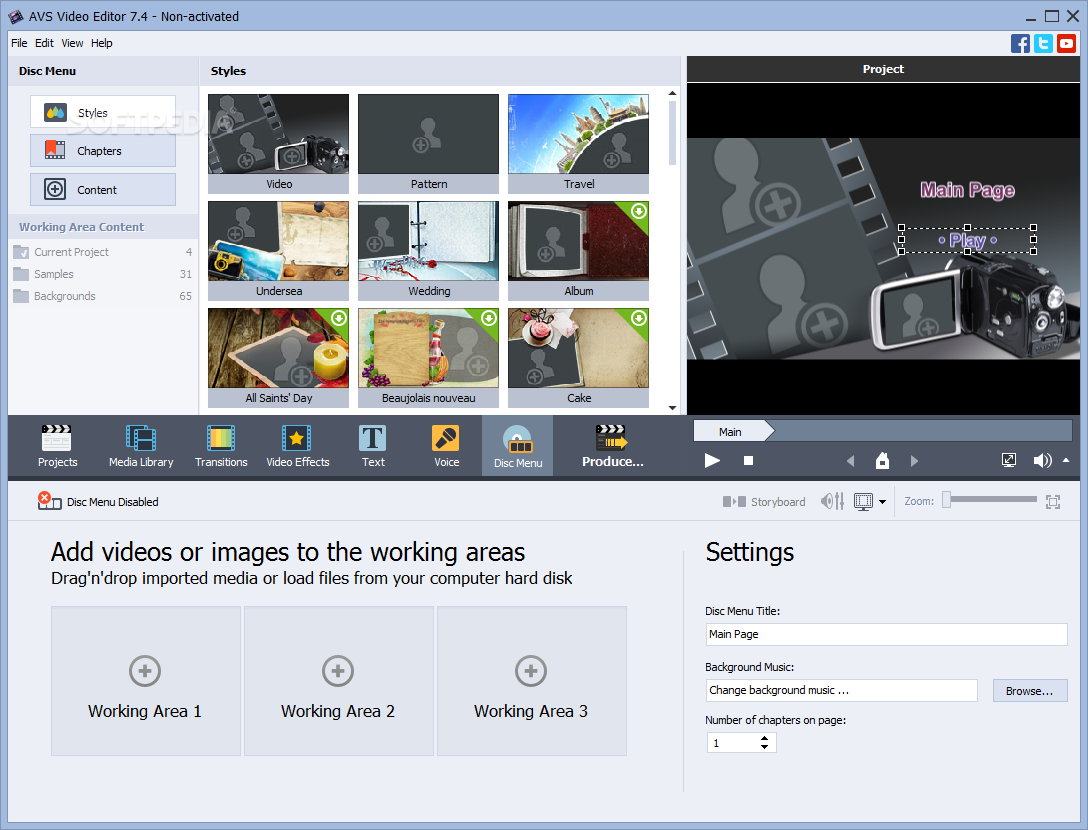Select the Text tool
The width and height of the screenshot is (1088, 830).
[373, 446]
